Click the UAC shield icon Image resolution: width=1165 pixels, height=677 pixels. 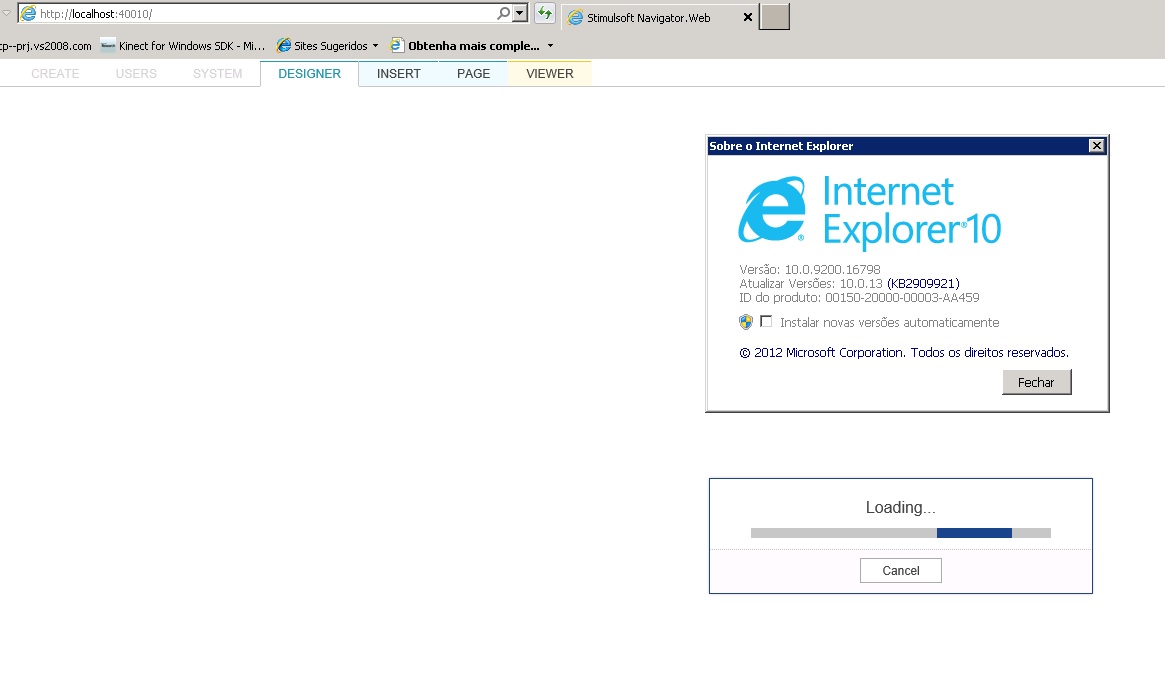click(746, 322)
